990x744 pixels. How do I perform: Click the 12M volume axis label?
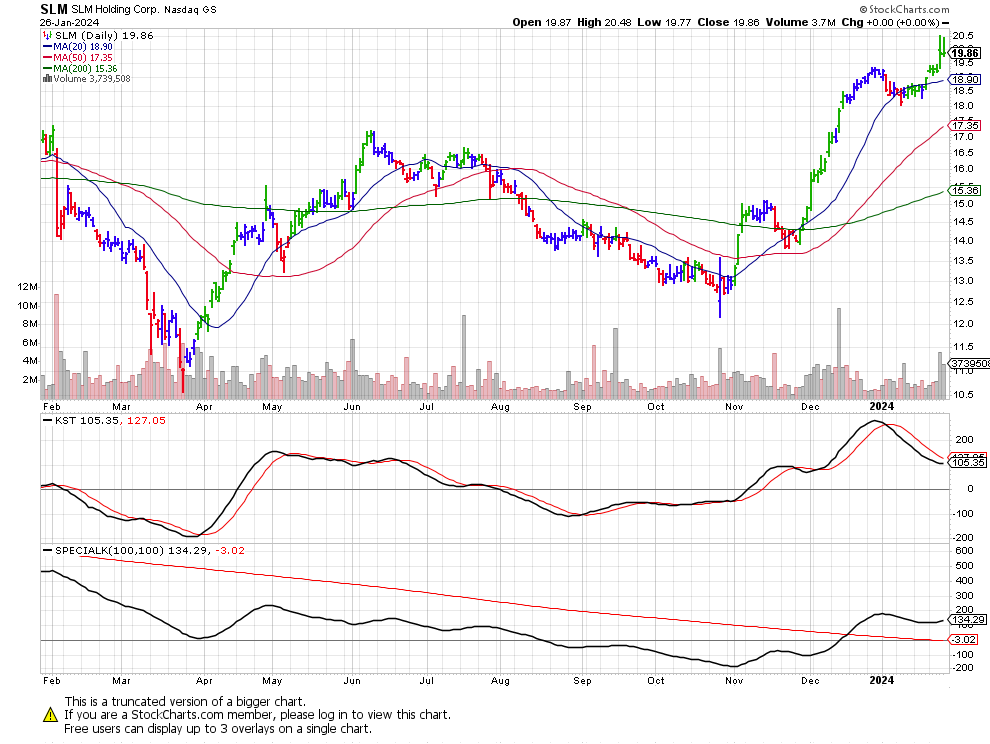[28, 287]
